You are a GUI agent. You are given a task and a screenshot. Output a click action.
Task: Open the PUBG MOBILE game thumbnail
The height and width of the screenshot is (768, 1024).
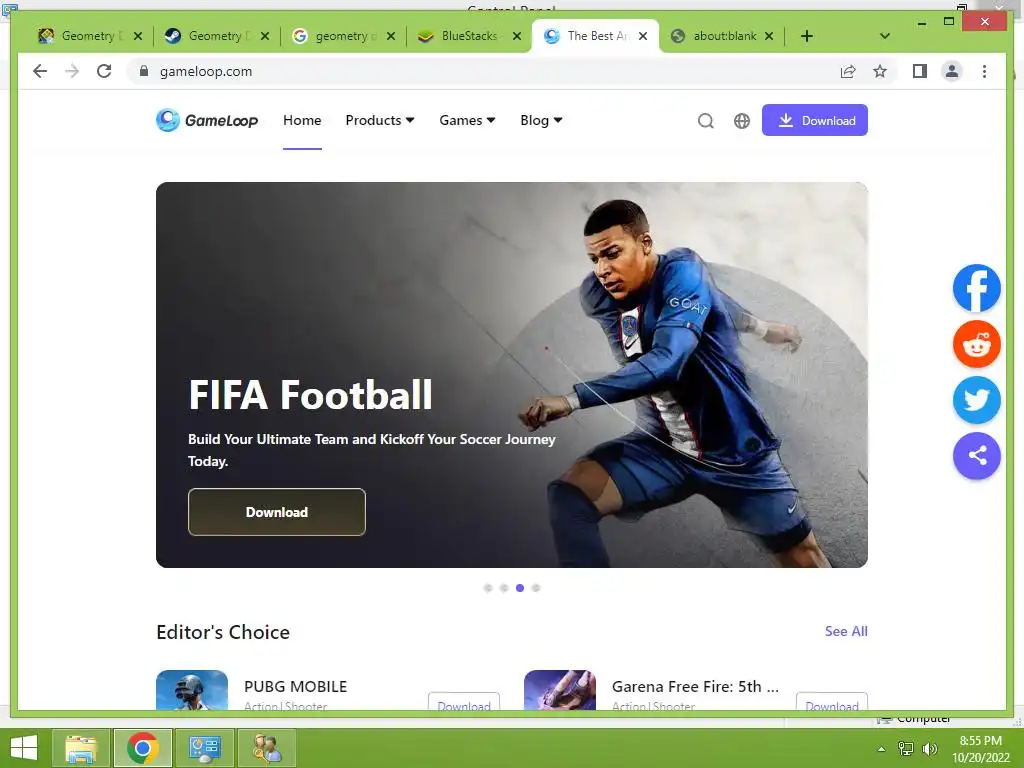[192, 690]
